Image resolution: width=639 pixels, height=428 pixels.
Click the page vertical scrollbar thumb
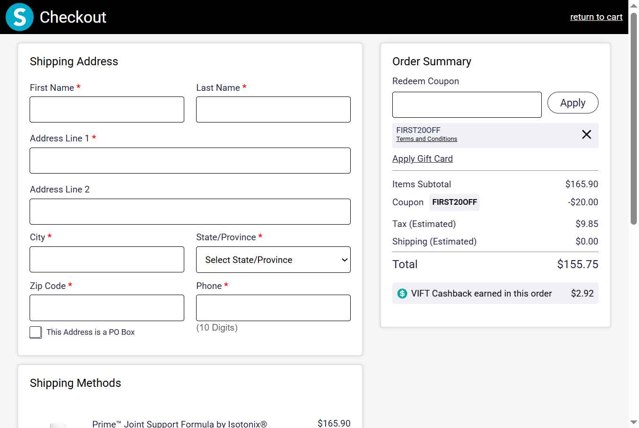point(633,118)
